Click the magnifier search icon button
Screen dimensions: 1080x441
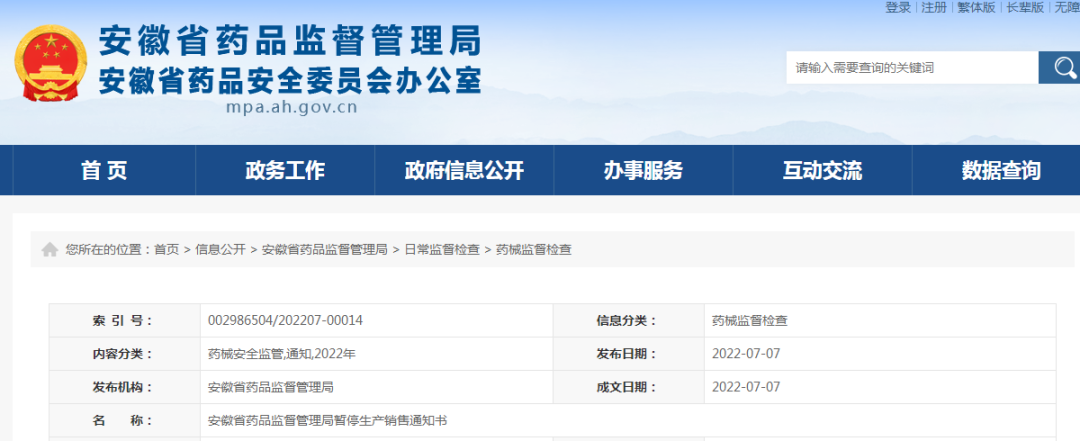coord(1059,68)
